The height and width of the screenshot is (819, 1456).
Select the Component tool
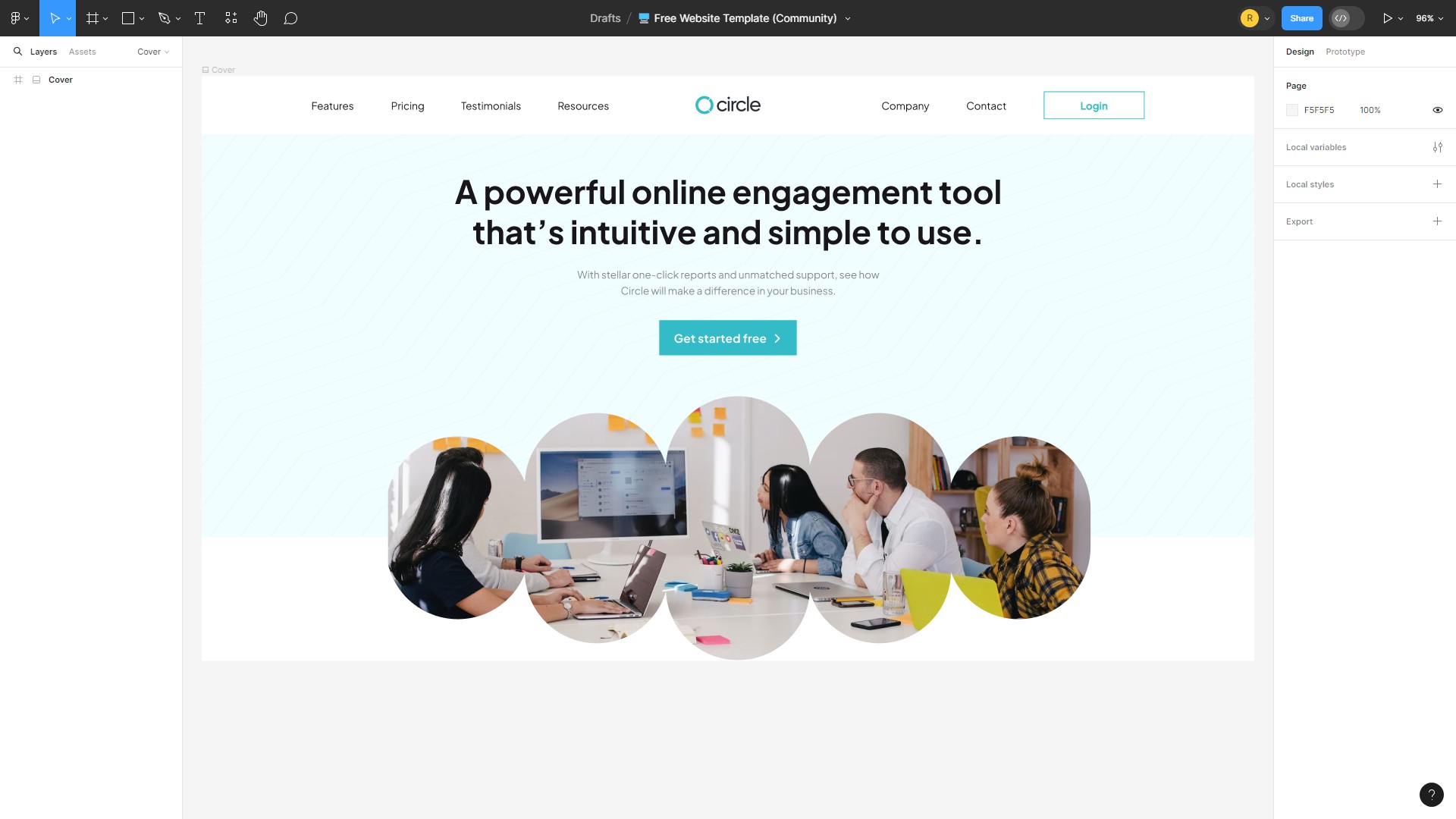[231, 18]
